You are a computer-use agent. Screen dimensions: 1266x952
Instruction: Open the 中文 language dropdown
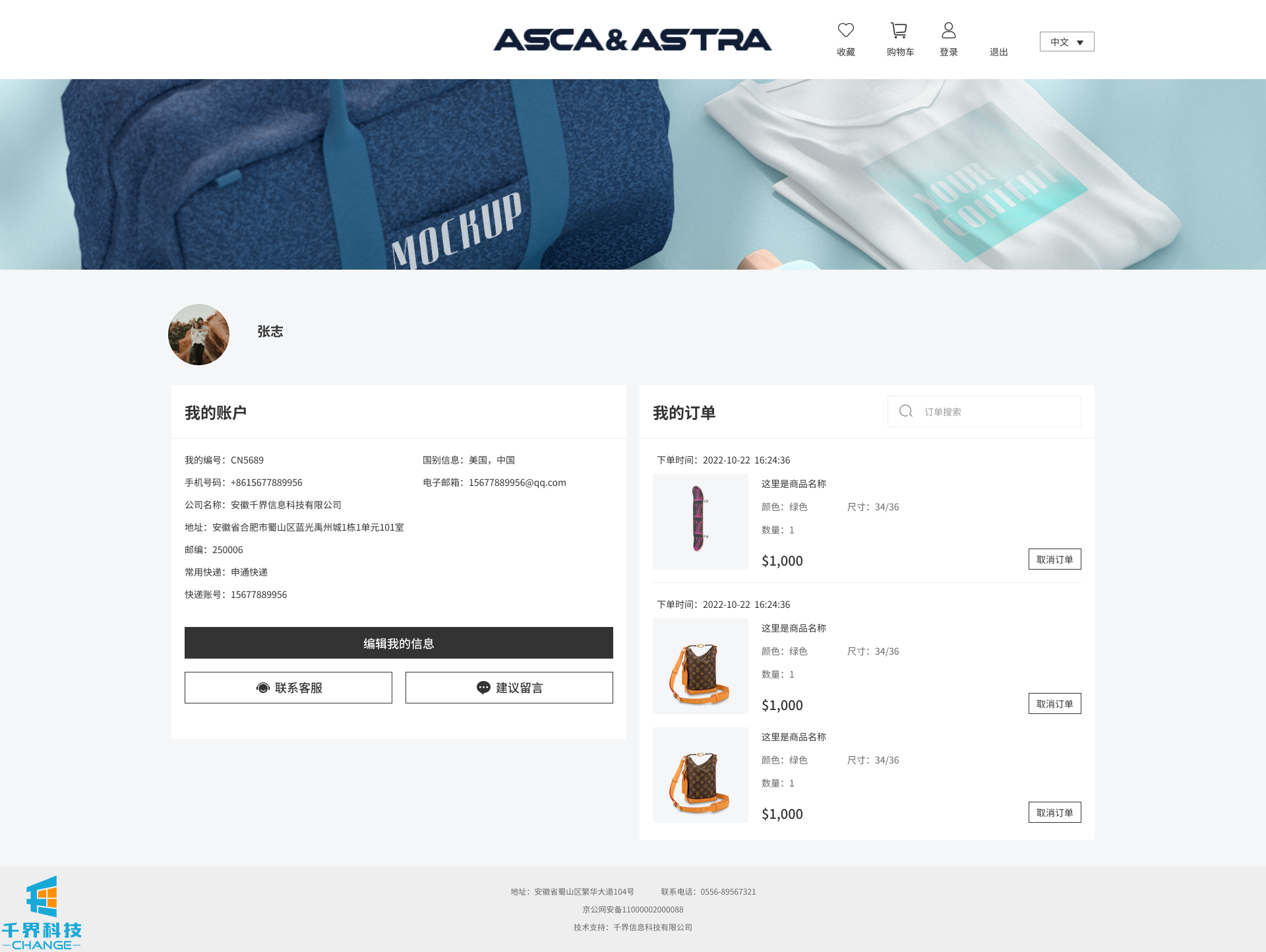(x=1066, y=42)
